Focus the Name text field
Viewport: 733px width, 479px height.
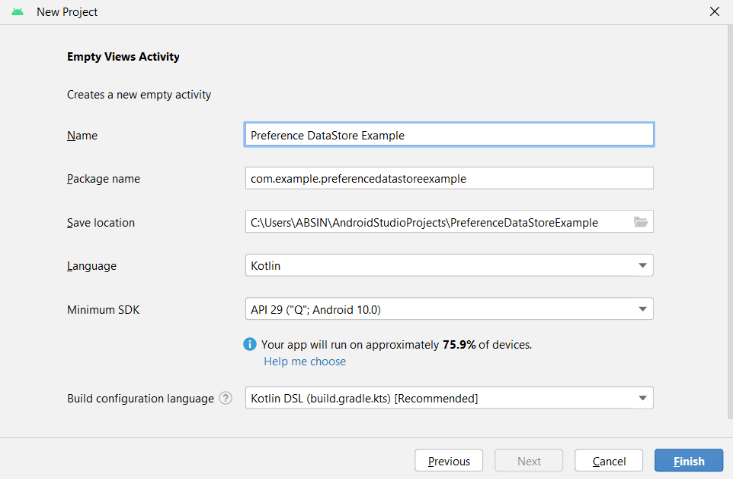449,135
